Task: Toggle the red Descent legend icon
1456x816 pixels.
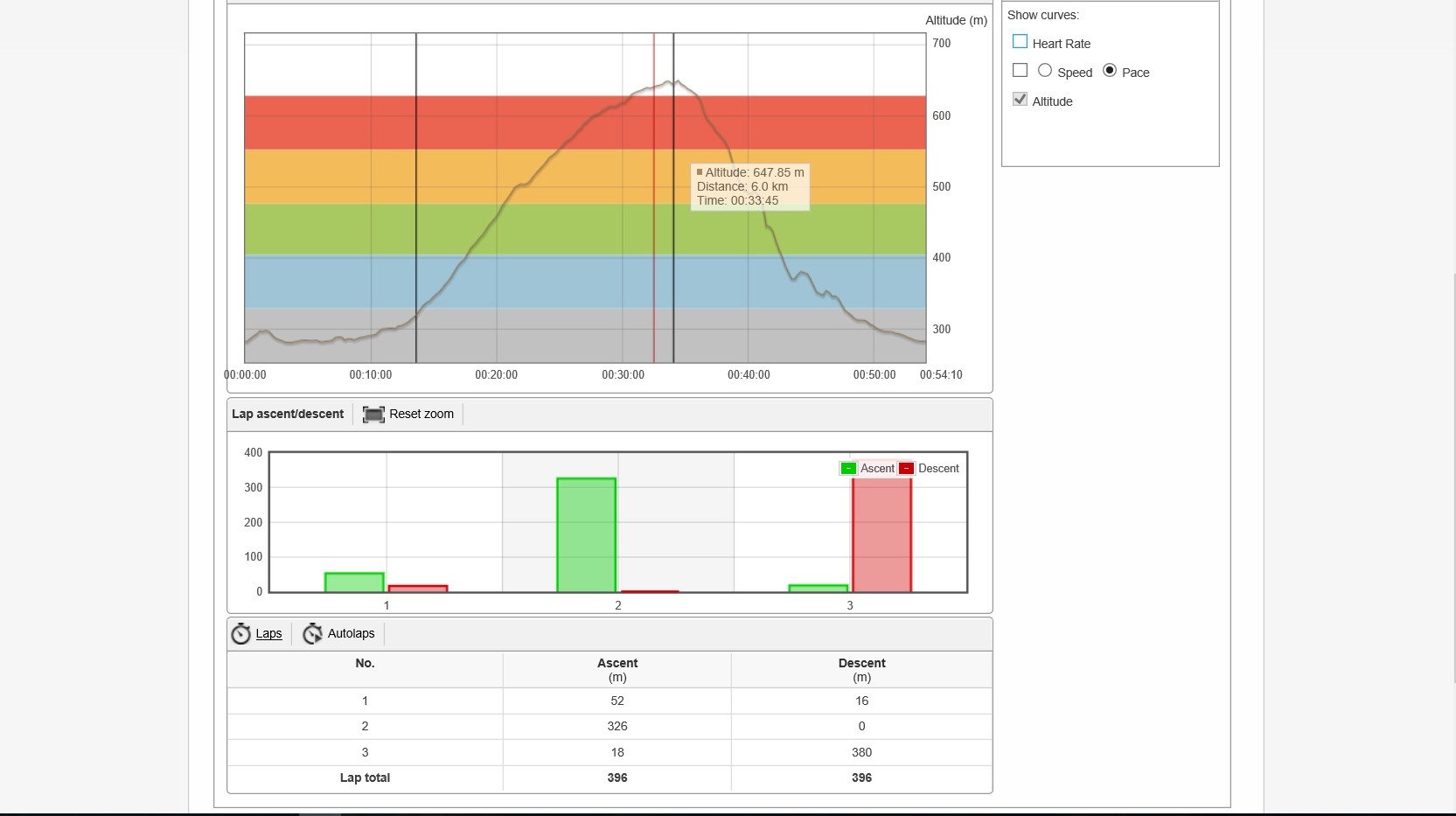Action: point(906,469)
